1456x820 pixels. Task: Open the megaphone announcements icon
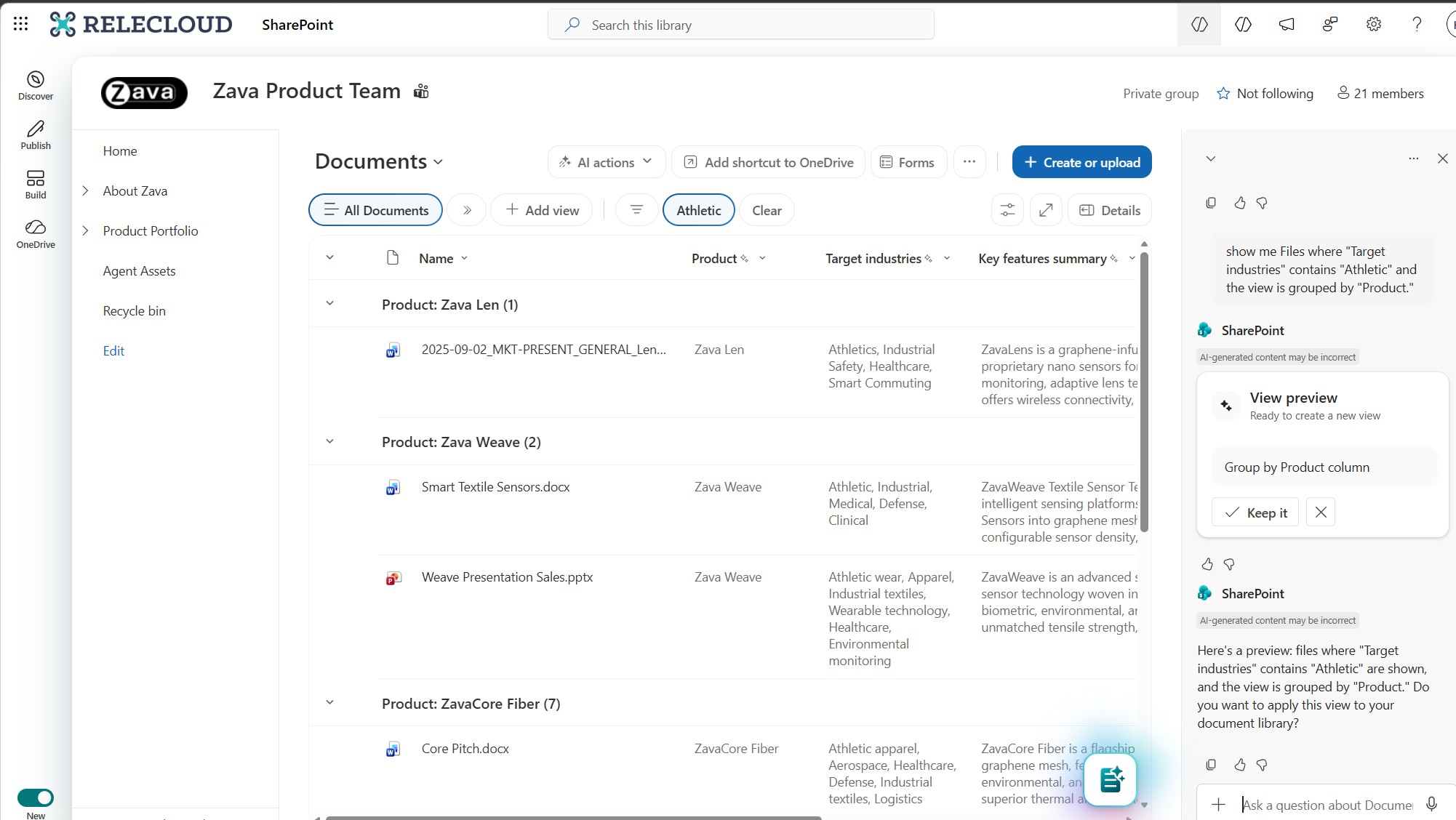click(x=1287, y=24)
